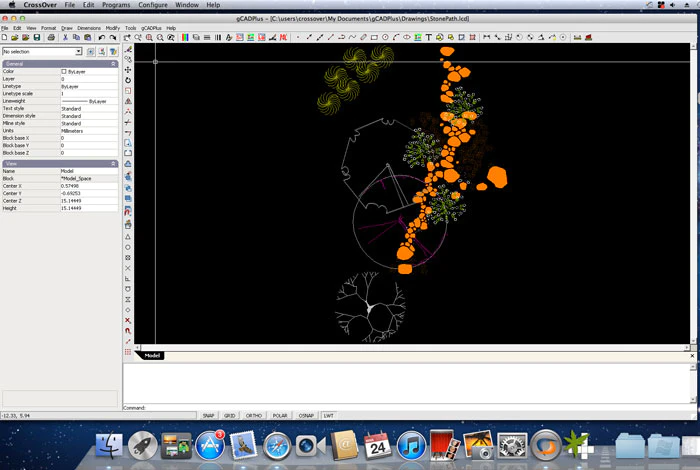Click the Print icon in toolbar
This screenshot has height=470, width=700.
[x=51, y=37]
